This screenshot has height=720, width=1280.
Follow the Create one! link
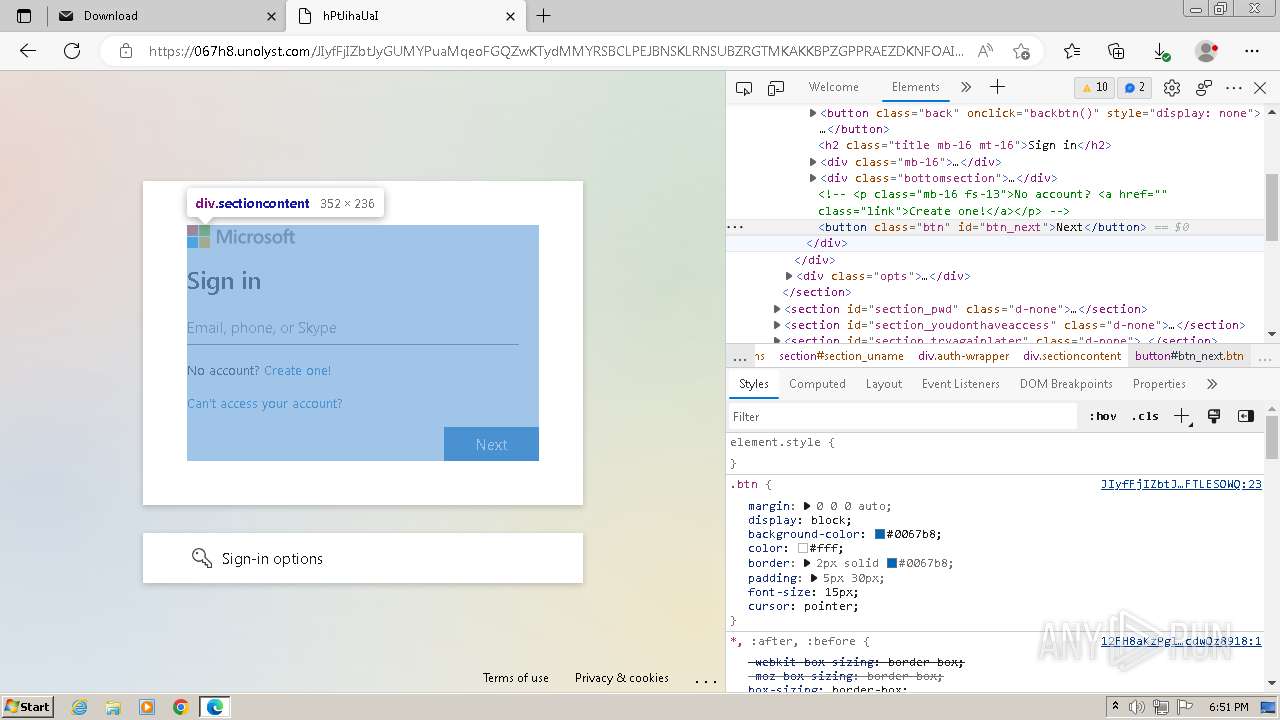tap(297, 370)
